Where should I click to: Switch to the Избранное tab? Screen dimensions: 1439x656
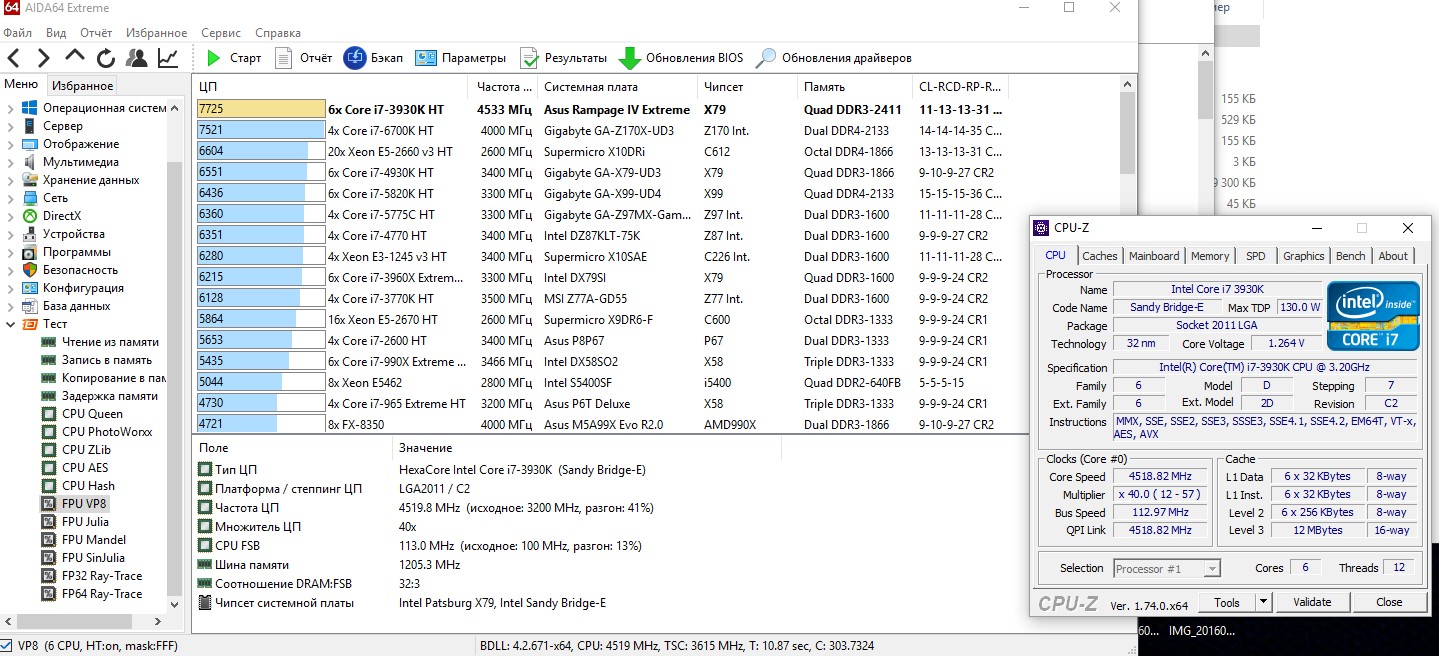(x=83, y=86)
